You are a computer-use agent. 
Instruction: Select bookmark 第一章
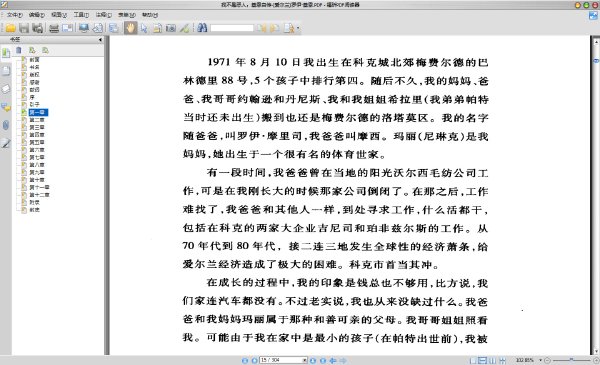pyautogui.click(x=38, y=112)
